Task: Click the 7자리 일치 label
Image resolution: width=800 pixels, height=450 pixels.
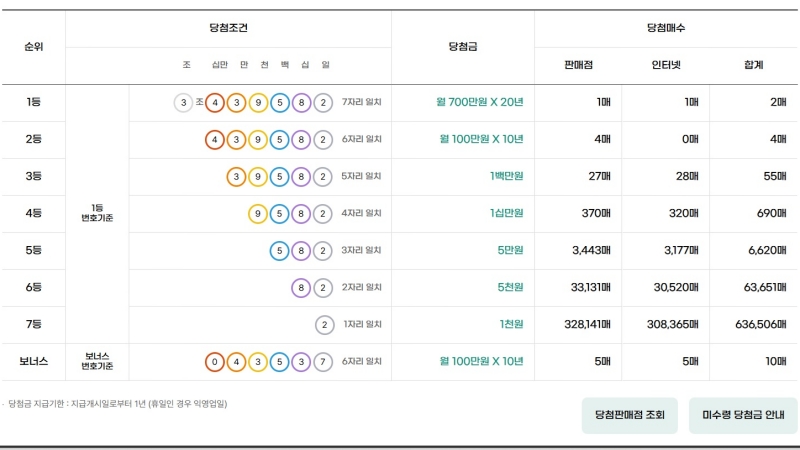Action: (362, 102)
